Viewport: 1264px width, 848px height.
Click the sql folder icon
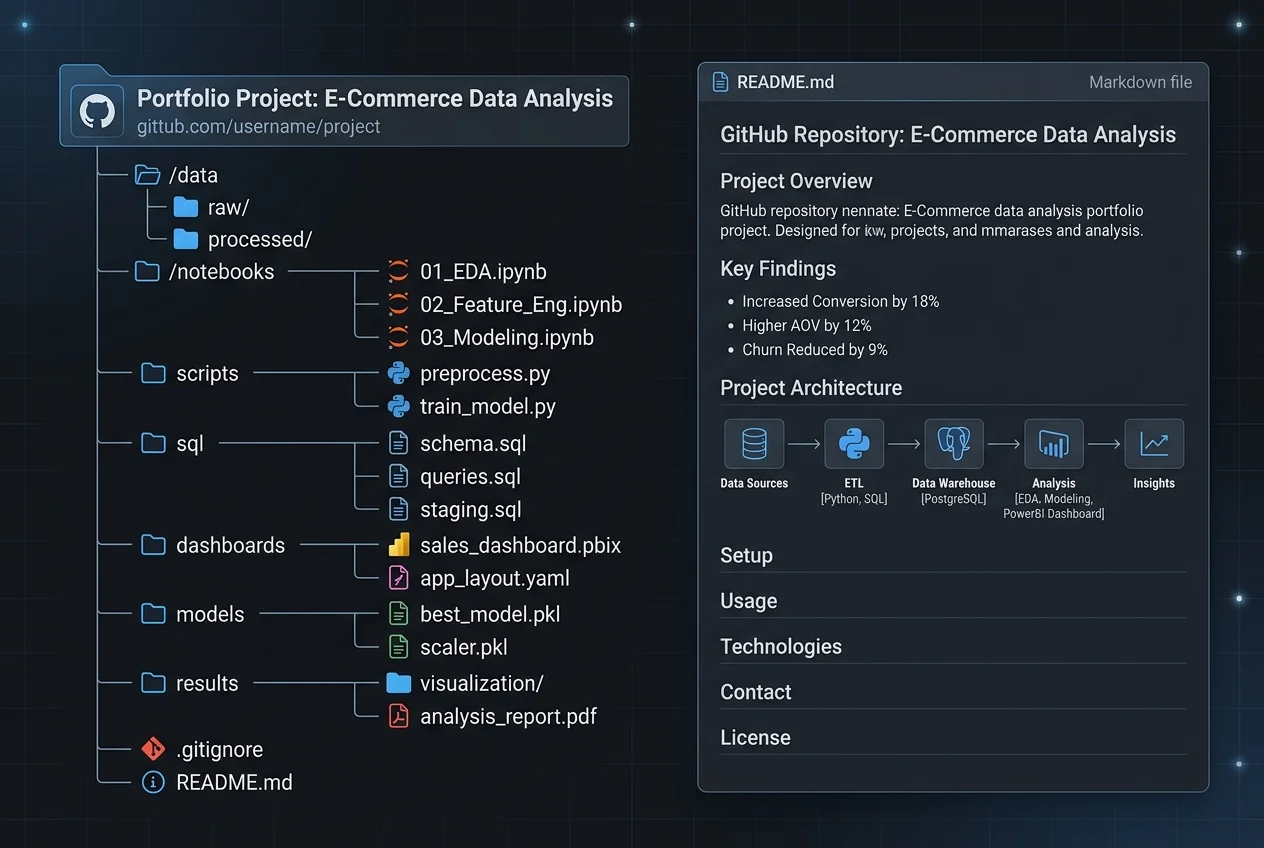coord(153,443)
